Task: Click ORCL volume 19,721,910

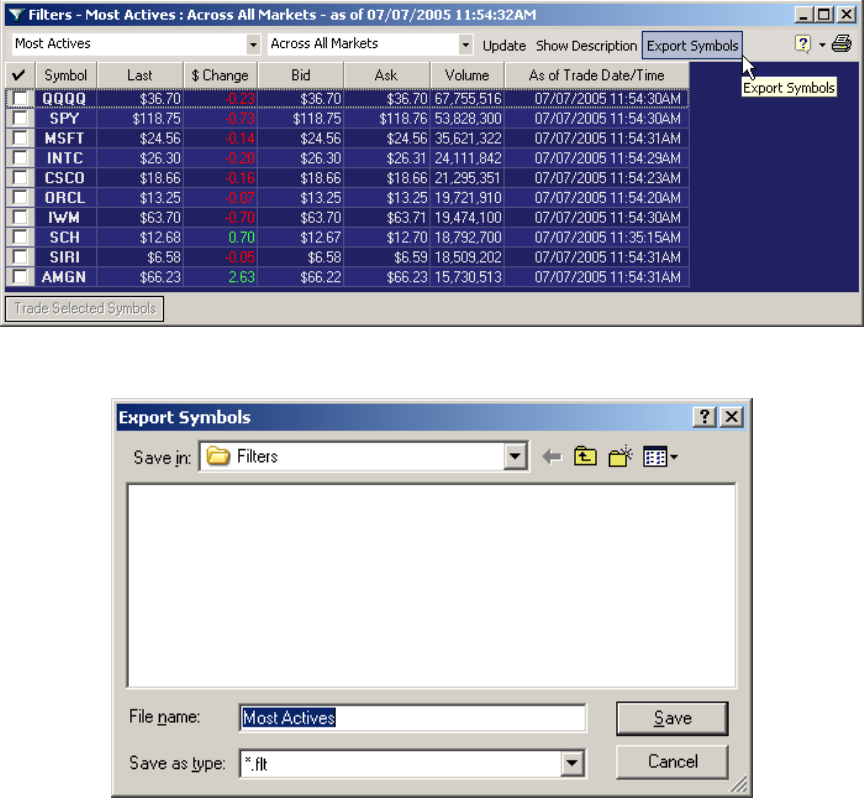Action: click(468, 198)
